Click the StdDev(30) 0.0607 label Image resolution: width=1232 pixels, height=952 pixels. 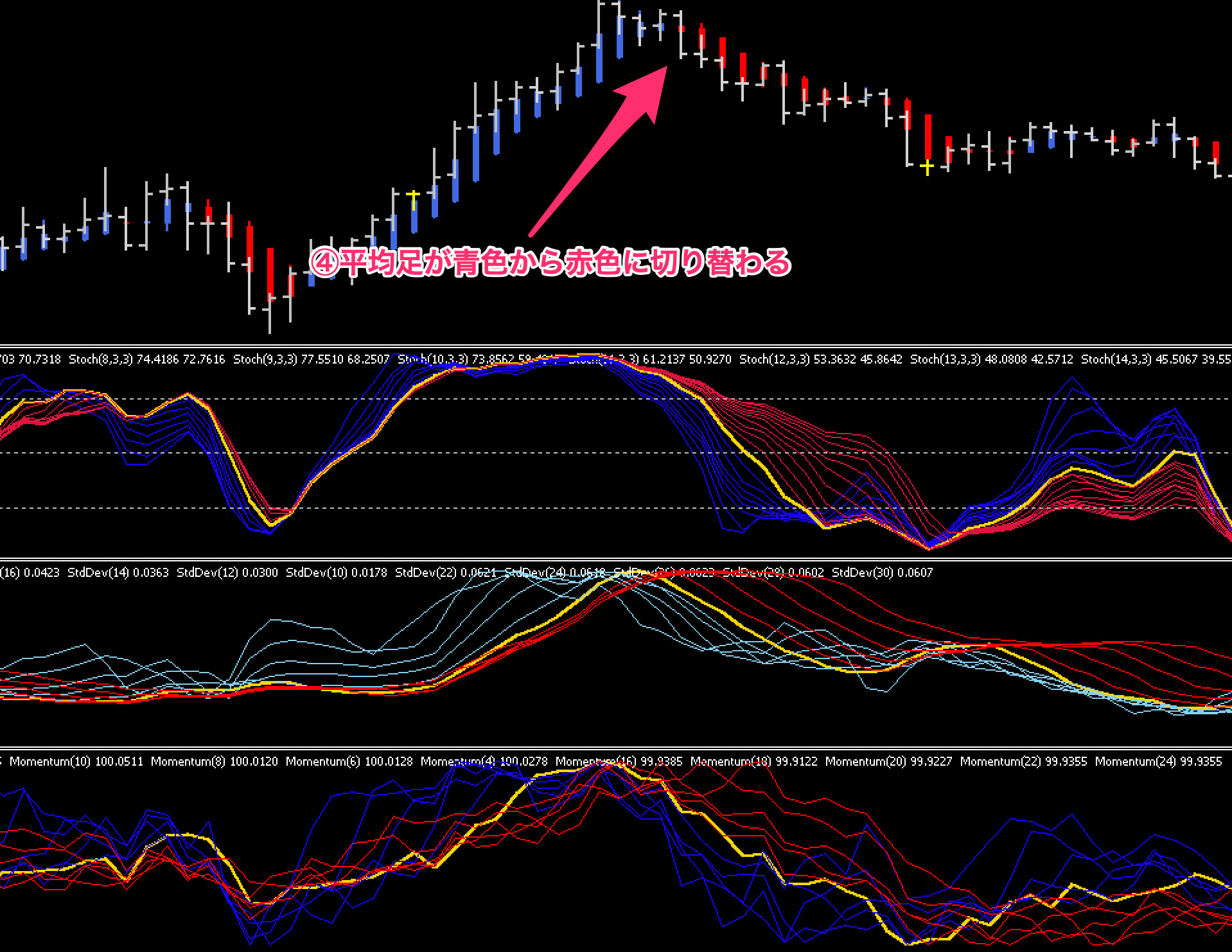coord(883,572)
